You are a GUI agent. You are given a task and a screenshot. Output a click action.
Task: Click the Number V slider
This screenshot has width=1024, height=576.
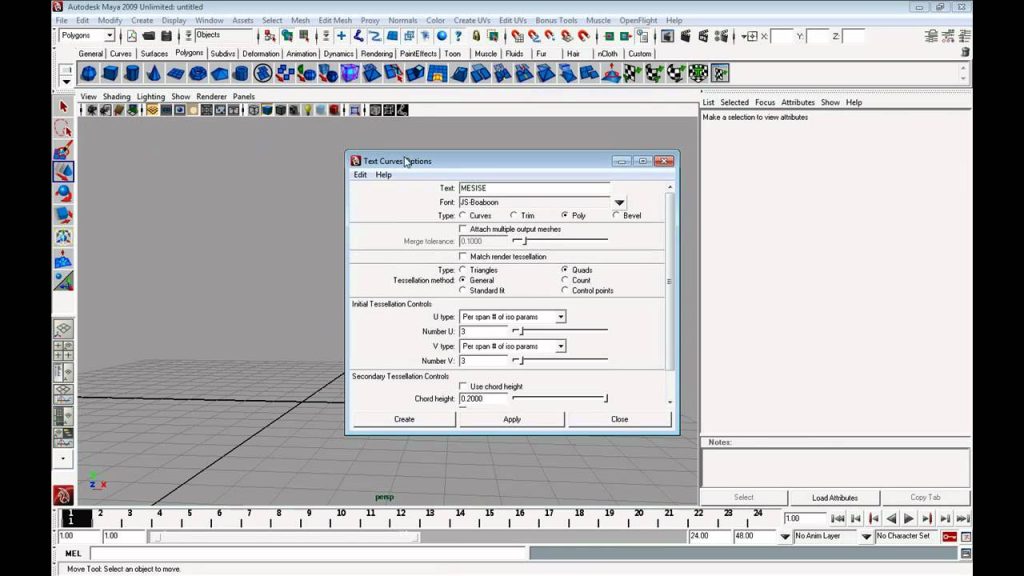click(560, 360)
